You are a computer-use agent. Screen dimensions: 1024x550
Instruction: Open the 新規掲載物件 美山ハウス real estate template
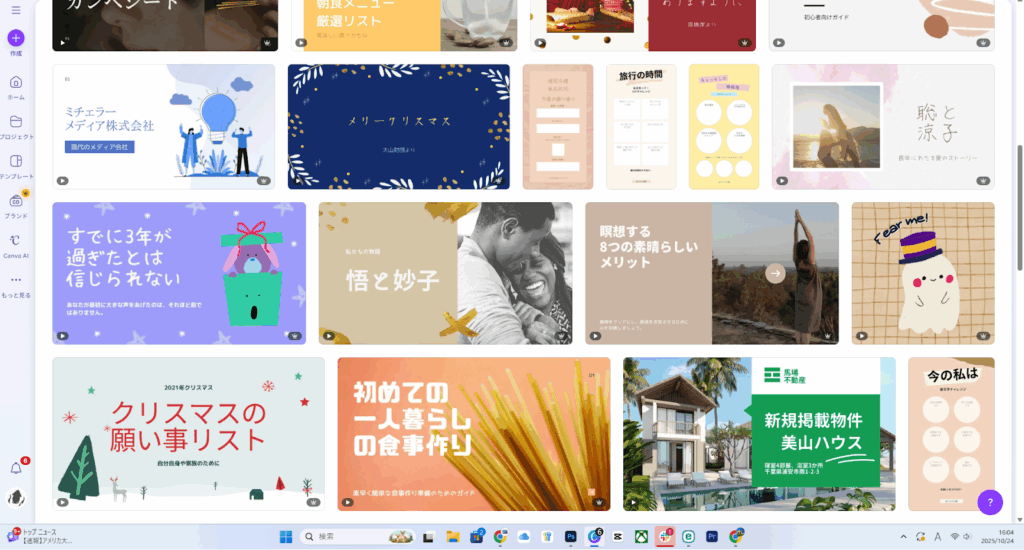[x=758, y=434]
